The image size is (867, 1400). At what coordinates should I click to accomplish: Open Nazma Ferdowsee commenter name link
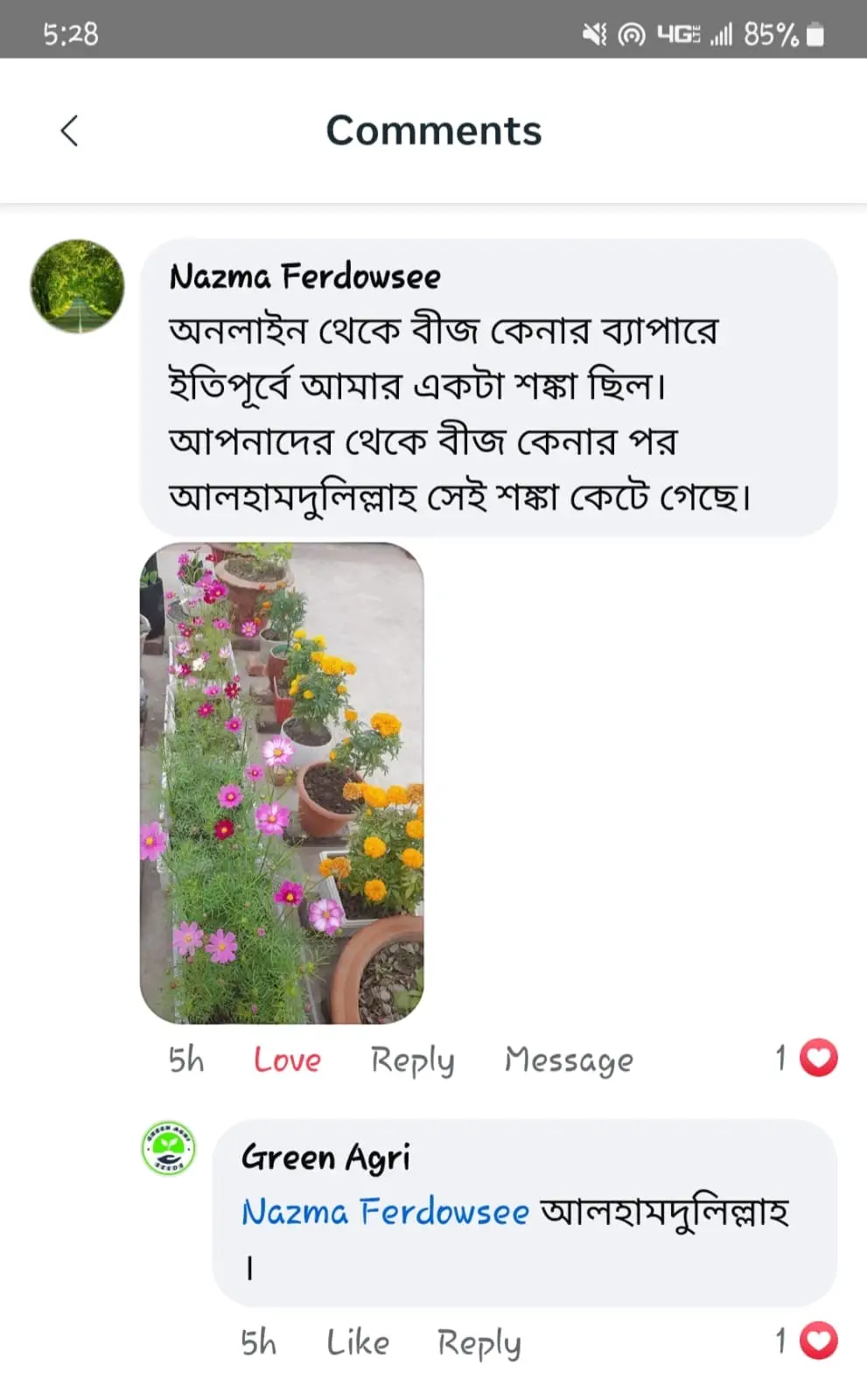(304, 276)
